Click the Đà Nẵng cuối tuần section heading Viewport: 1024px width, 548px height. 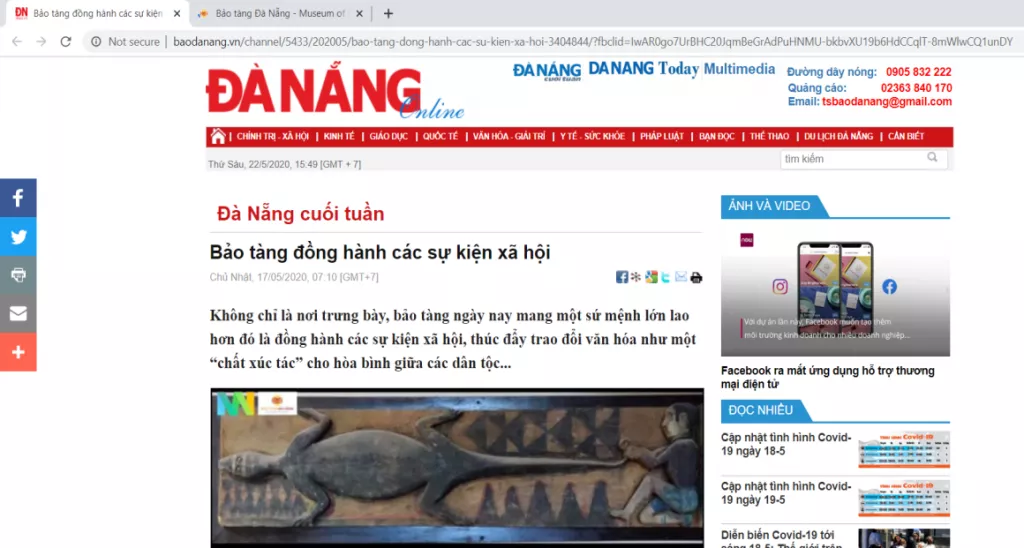coord(300,214)
